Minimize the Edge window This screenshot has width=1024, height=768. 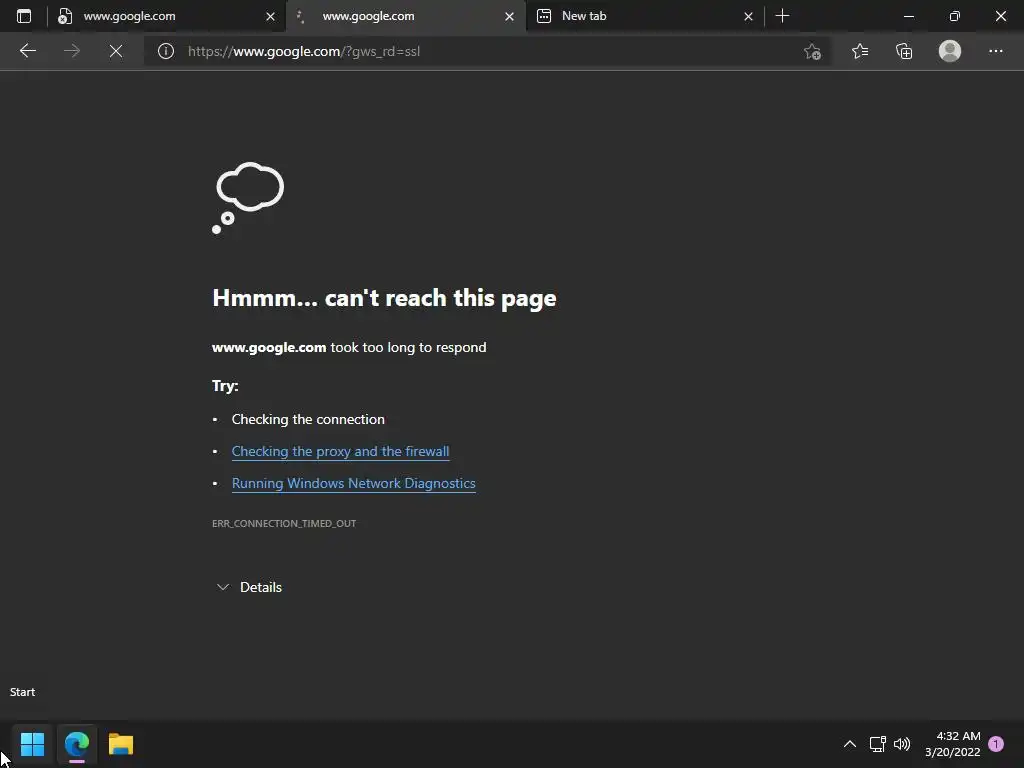[908, 16]
